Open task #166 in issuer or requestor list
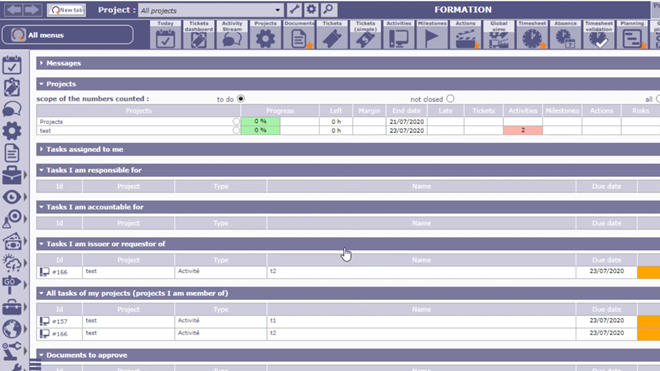The image size is (660, 371). 60,272
